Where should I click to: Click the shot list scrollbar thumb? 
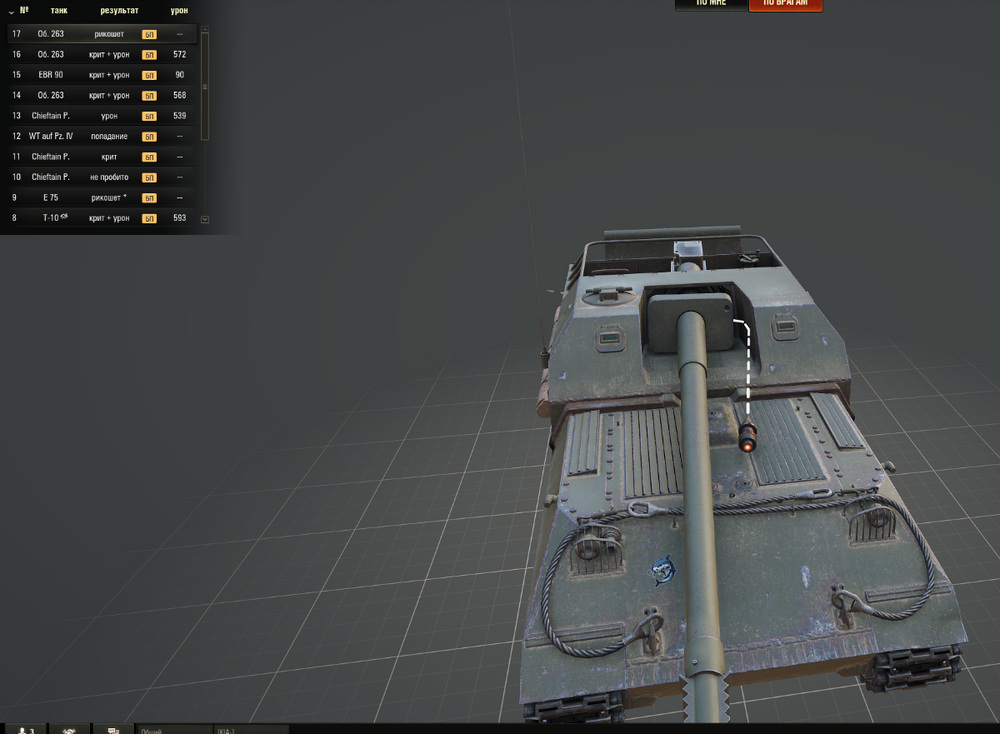205,86
